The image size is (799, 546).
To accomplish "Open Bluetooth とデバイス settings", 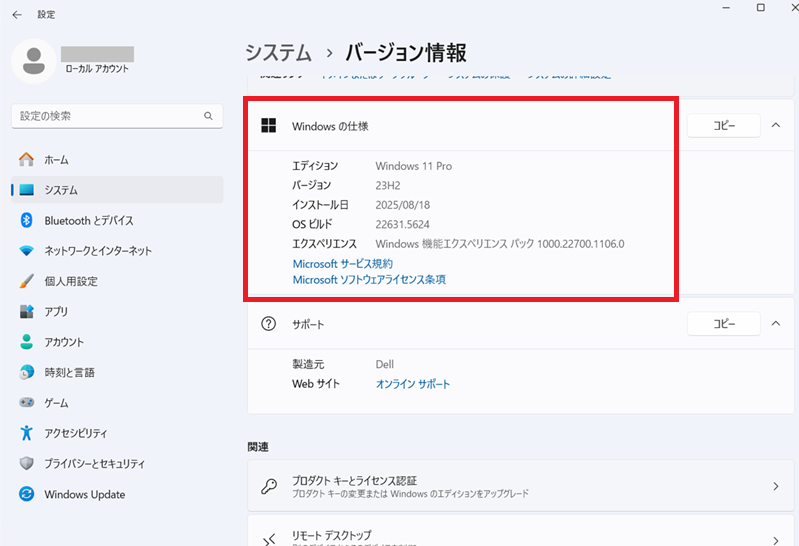I will click(117, 220).
